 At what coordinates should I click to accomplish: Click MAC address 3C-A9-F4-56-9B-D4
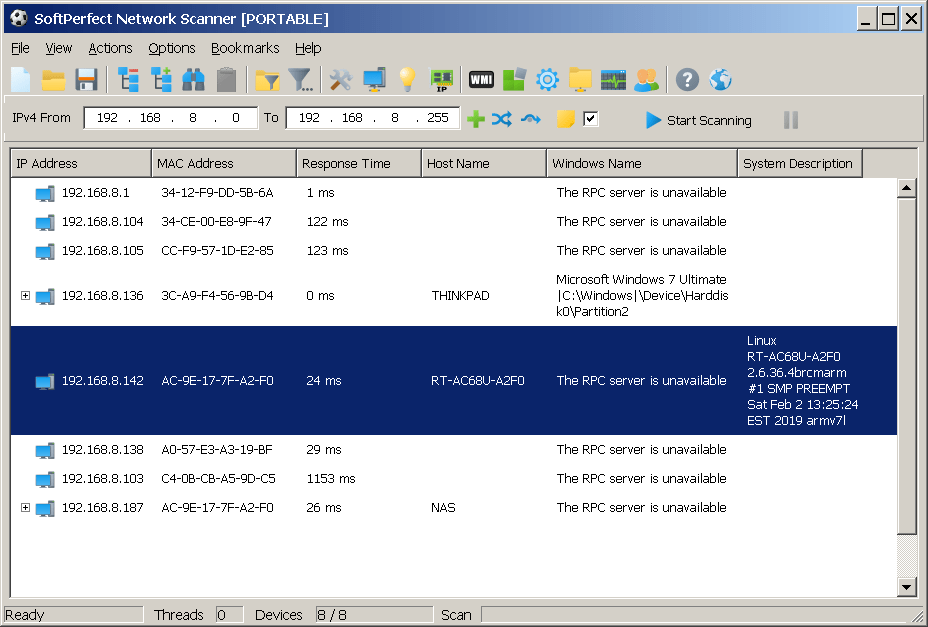(x=217, y=295)
